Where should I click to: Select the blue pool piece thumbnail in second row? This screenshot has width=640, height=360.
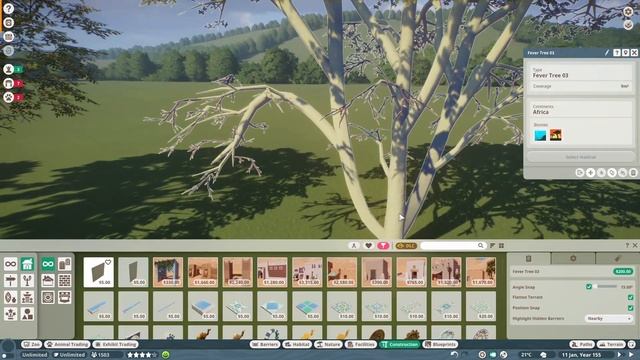tap(203, 306)
